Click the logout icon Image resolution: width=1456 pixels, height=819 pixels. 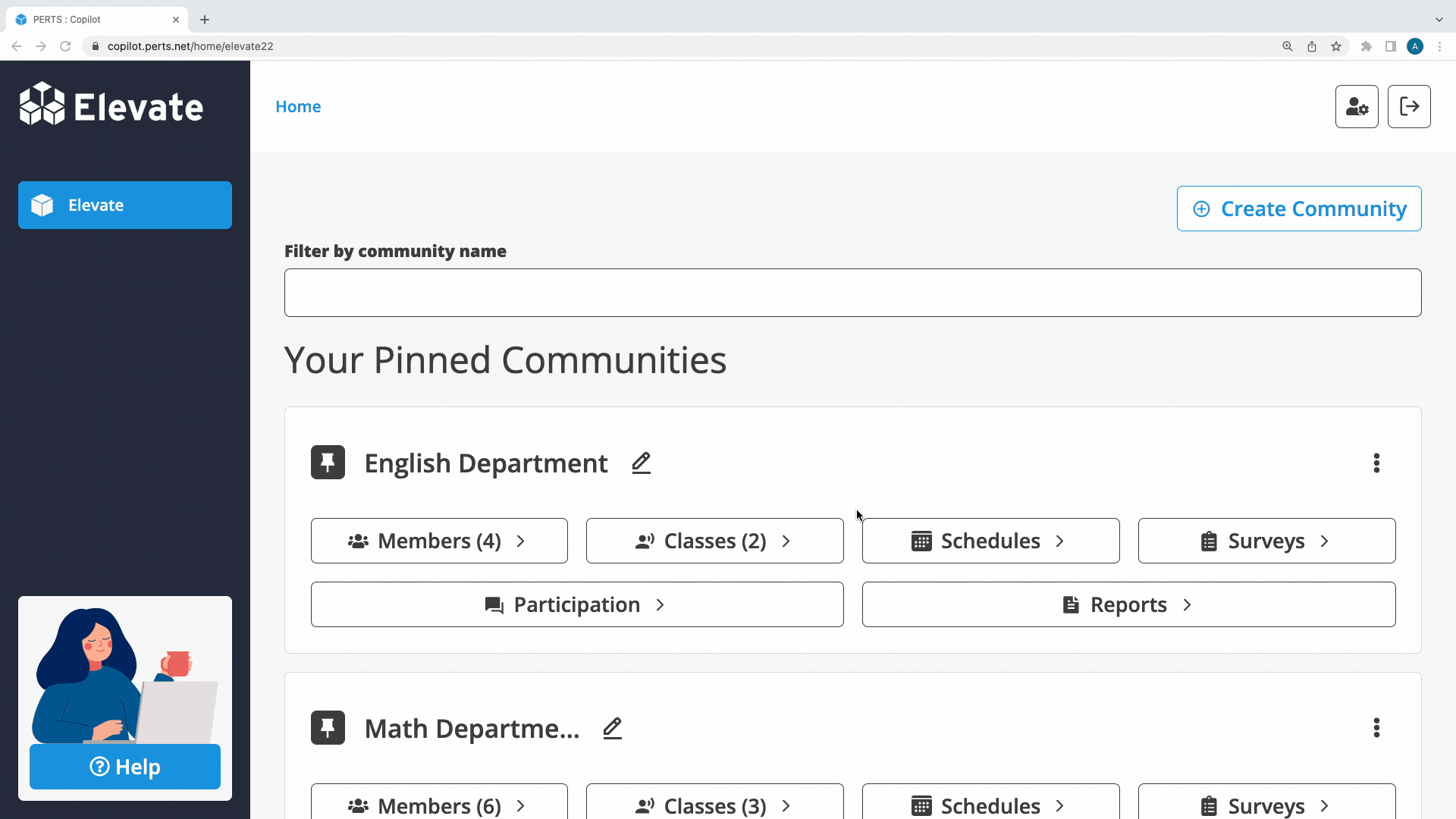(1409, 107)
